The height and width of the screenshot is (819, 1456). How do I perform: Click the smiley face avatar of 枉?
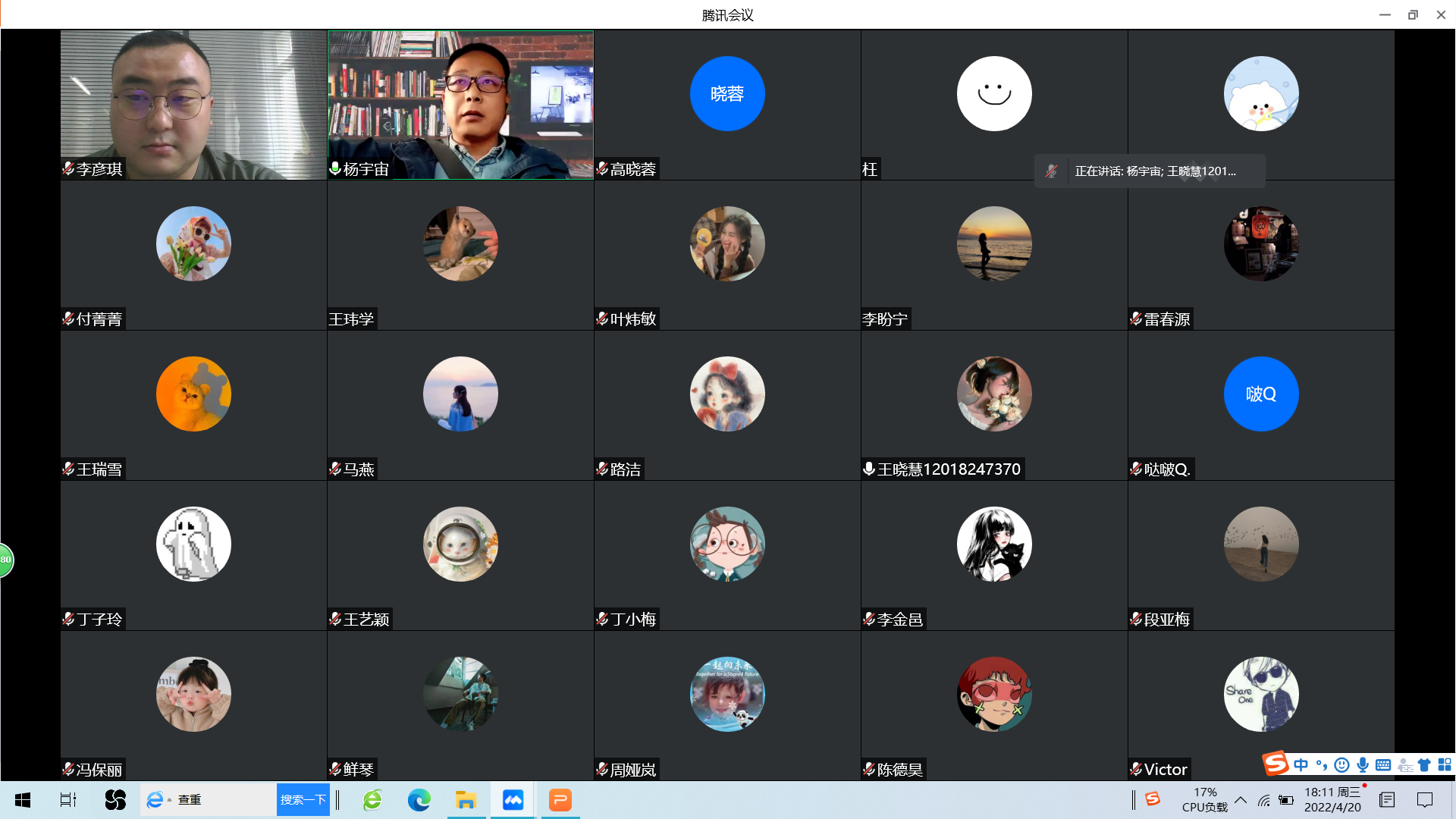[994, 93]
